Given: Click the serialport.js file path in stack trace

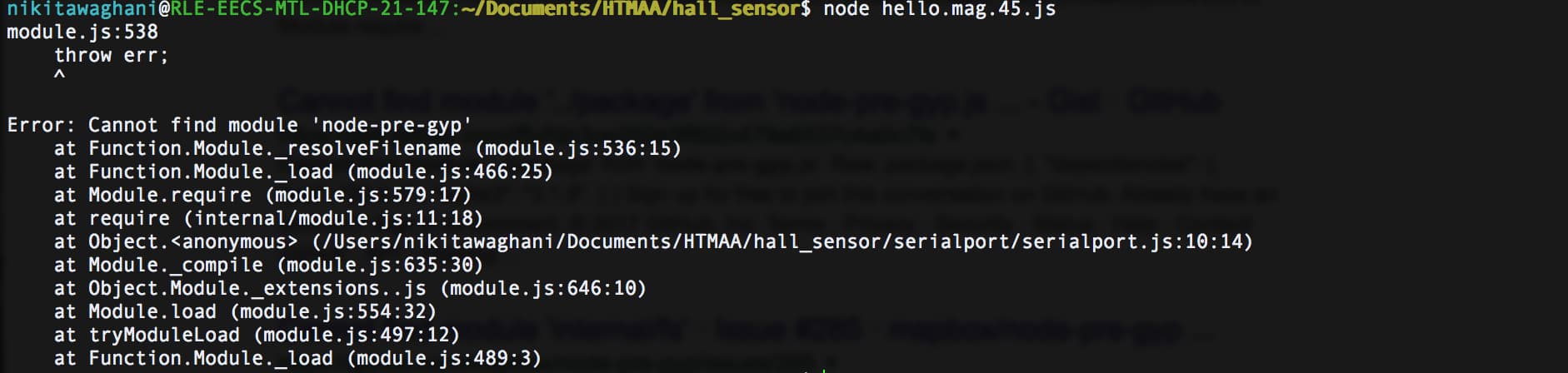Looking at the screenshot, I should coord(782,241).
